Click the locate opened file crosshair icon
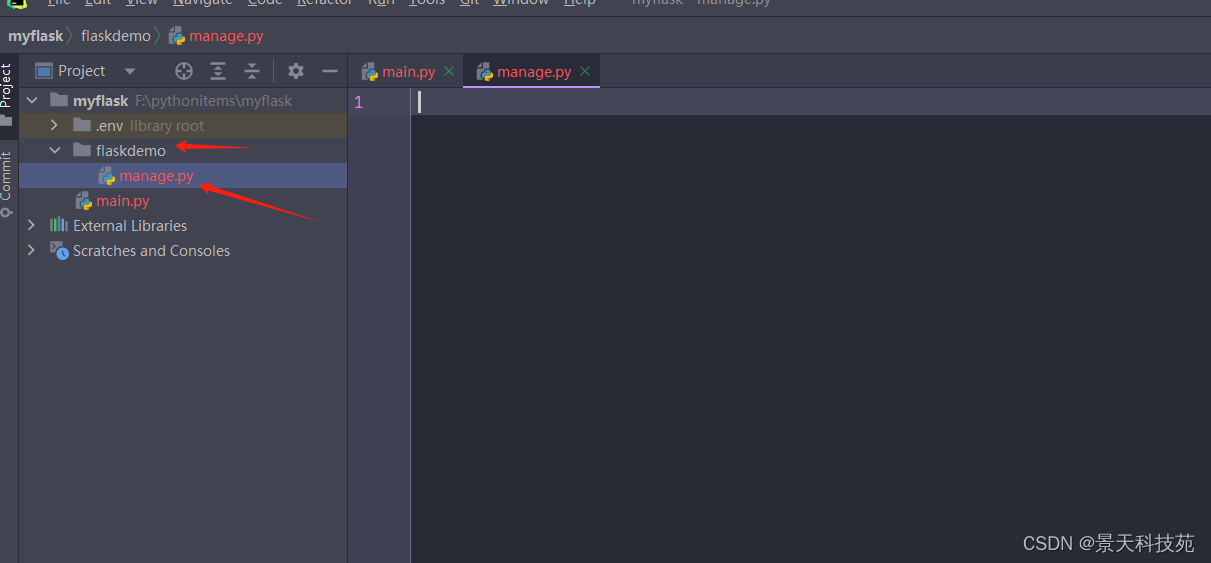Image resolution: width=1211 pixels, height=563 pixels. click(x=184, y=71)
